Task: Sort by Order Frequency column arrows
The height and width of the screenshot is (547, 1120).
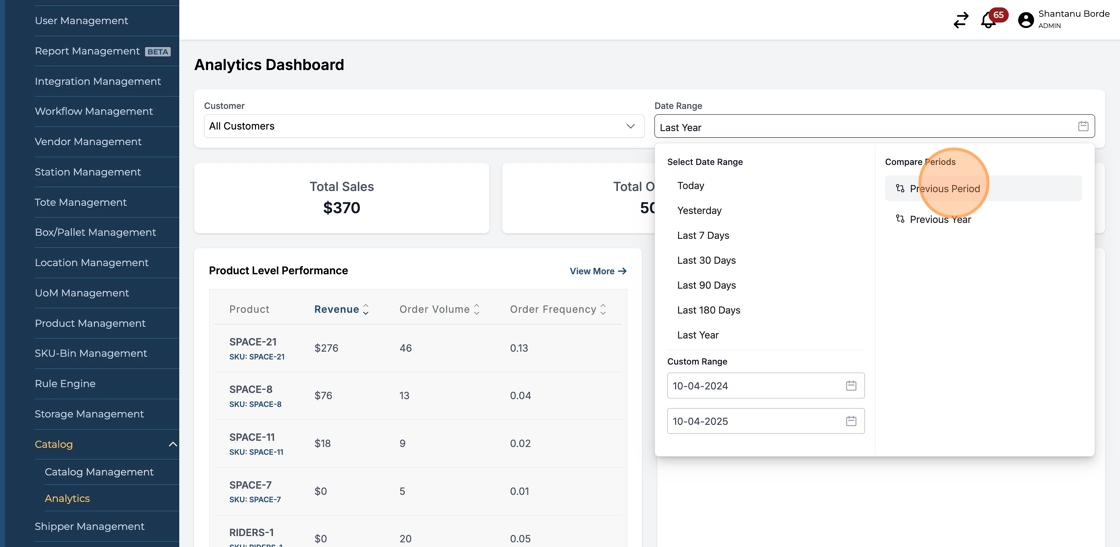Action: coord(603,310)
